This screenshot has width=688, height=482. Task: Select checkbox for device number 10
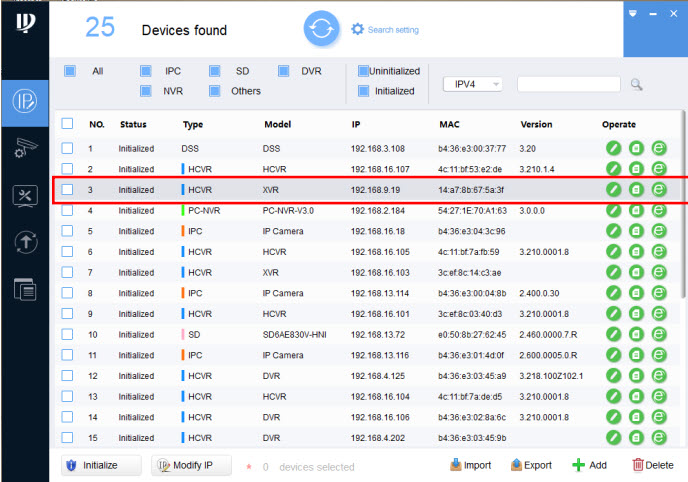click(x=67, y=334)
